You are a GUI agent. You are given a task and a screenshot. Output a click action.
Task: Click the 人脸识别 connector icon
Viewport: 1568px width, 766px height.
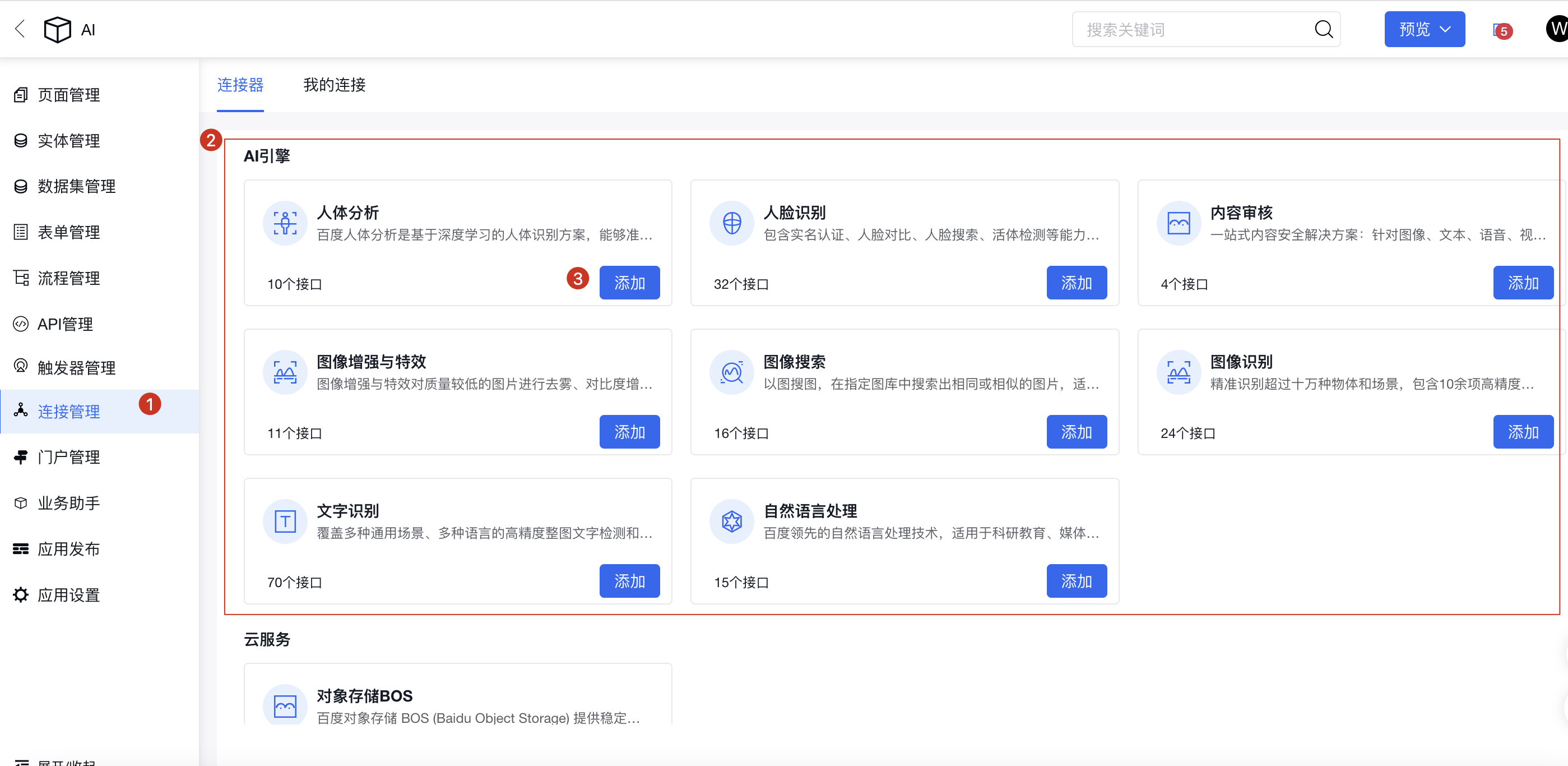point(732,224)
